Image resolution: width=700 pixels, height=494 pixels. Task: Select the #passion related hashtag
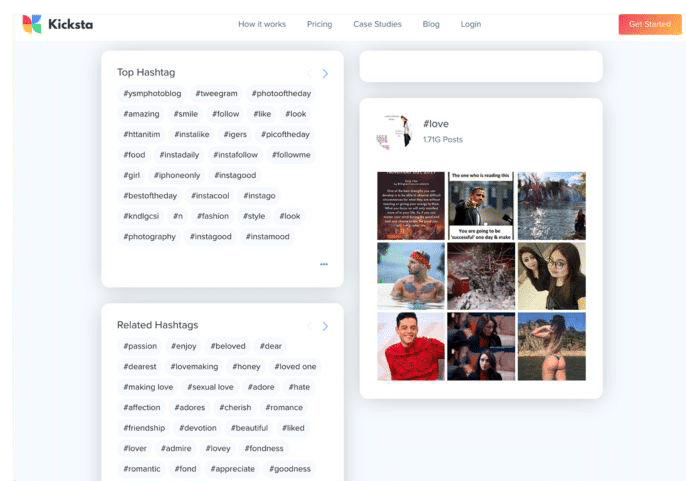140,346
